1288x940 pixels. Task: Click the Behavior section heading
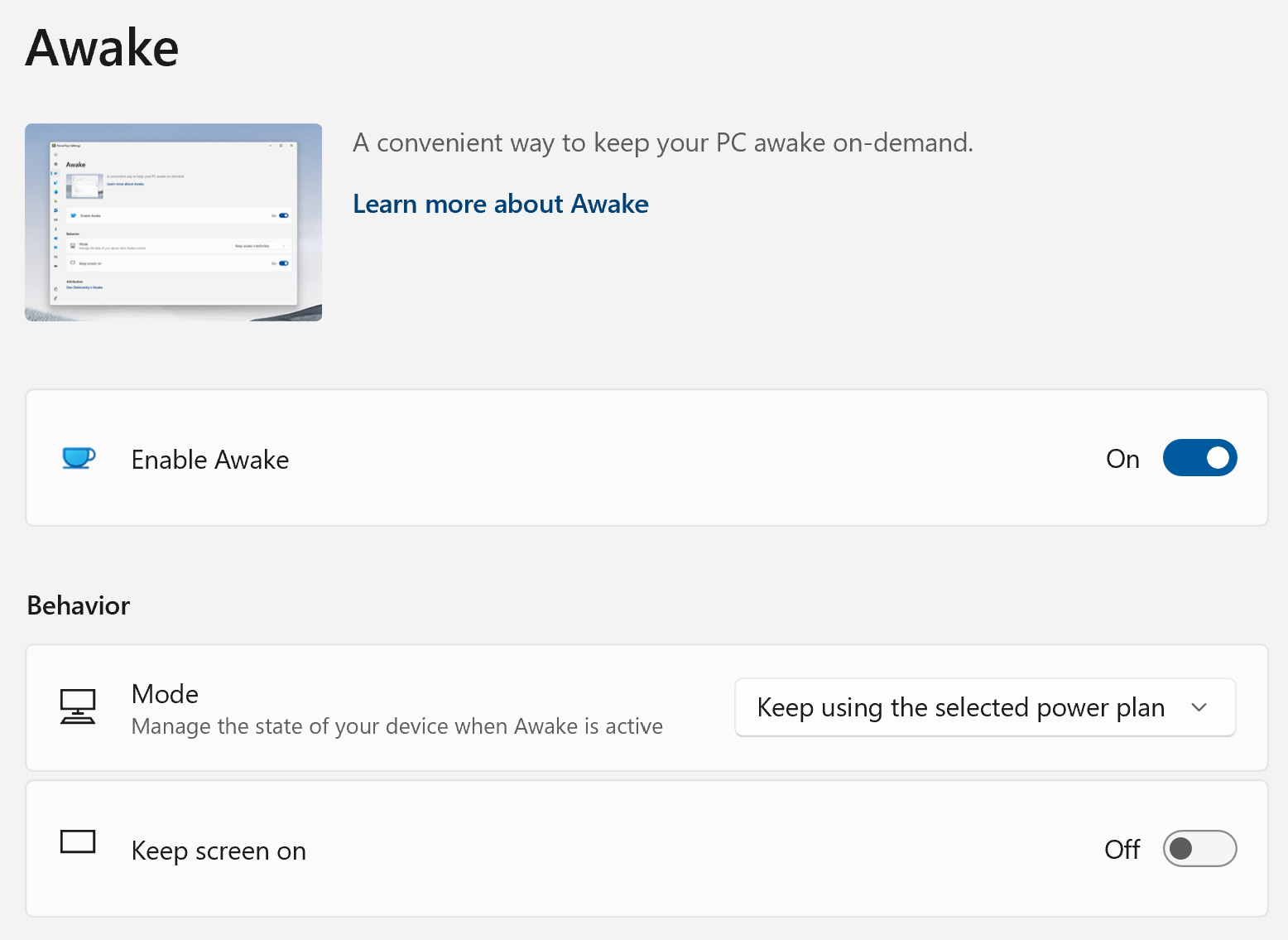(79, 605)
